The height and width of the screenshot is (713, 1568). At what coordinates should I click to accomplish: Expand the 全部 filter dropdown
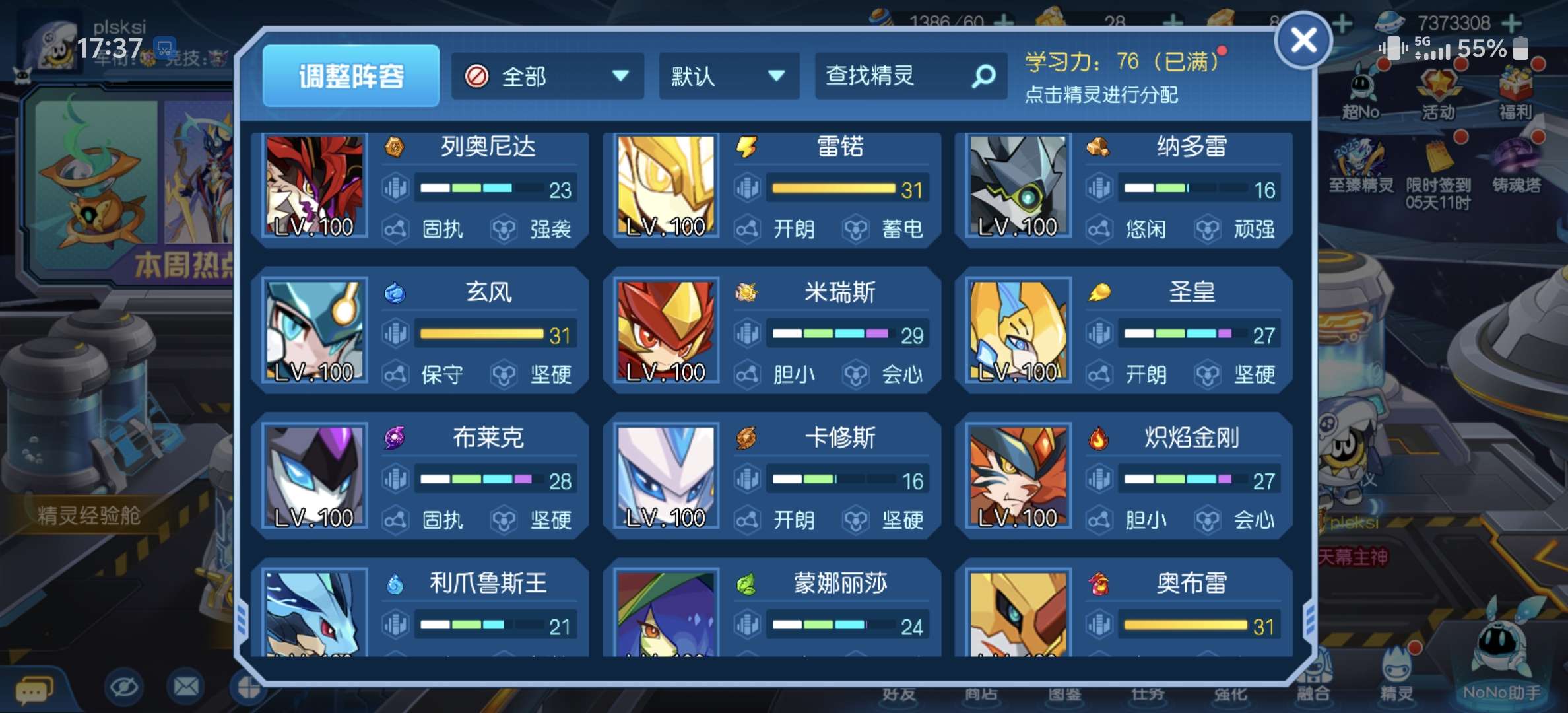point(547,77)
